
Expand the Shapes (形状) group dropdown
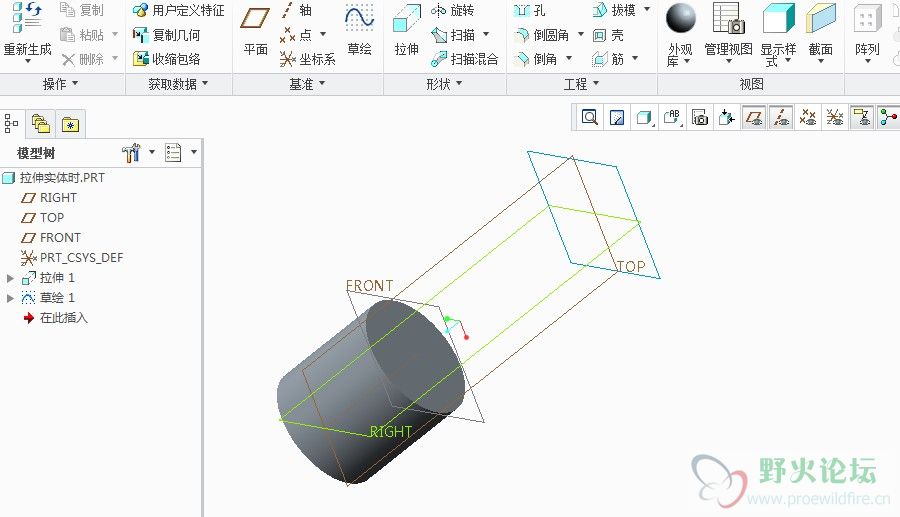pyautogui.click(x=444, y=84)
